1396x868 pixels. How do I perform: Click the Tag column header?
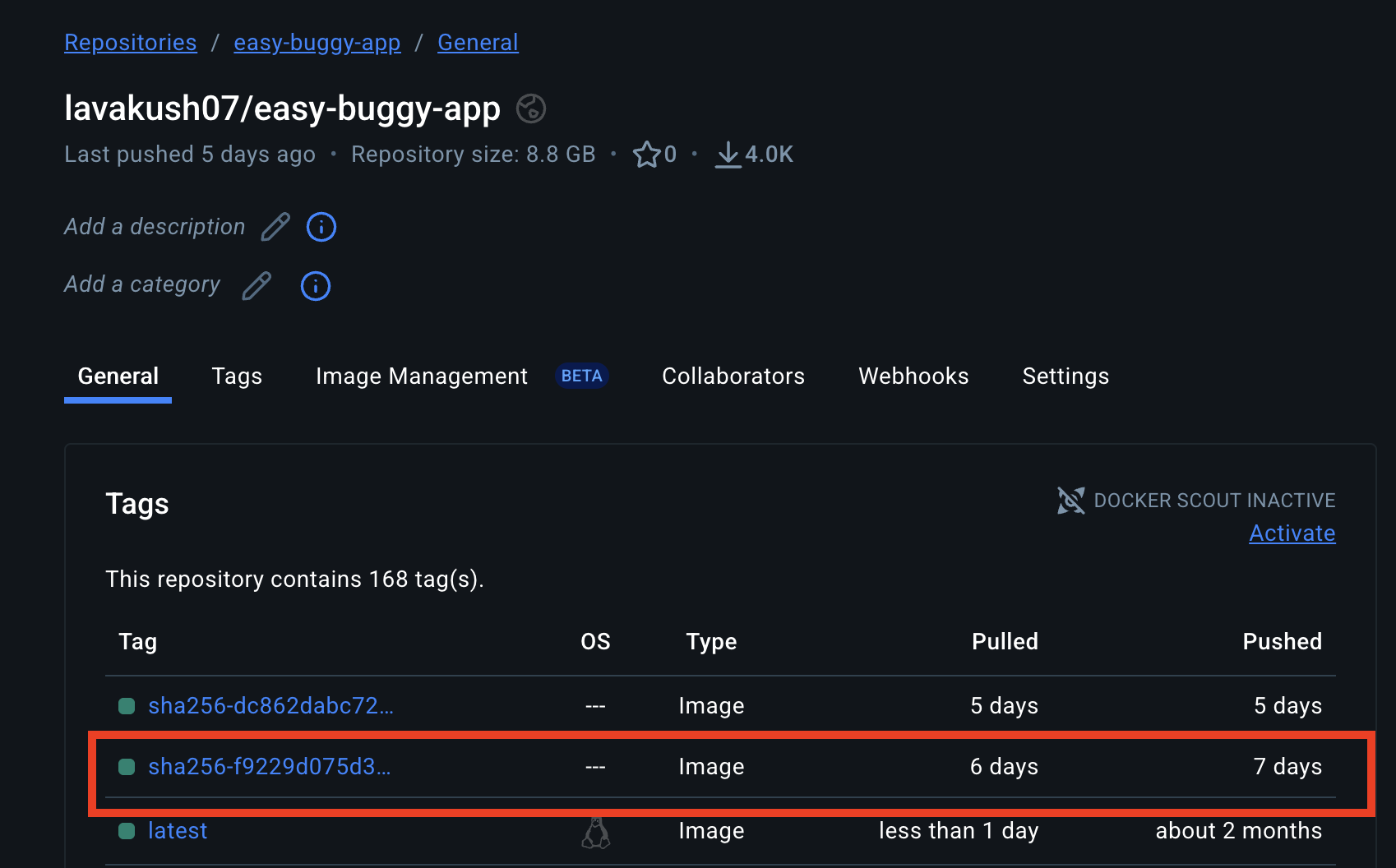coord(137,642)
